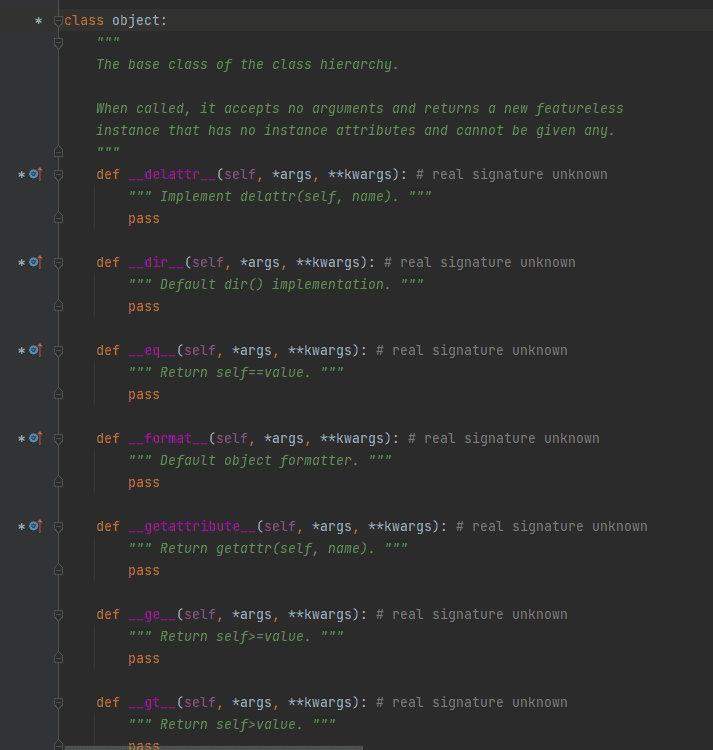The width and height of the screenshot is (713, 750).
Task: Collapse the __dir__ method fold marker
Action: 58,262
